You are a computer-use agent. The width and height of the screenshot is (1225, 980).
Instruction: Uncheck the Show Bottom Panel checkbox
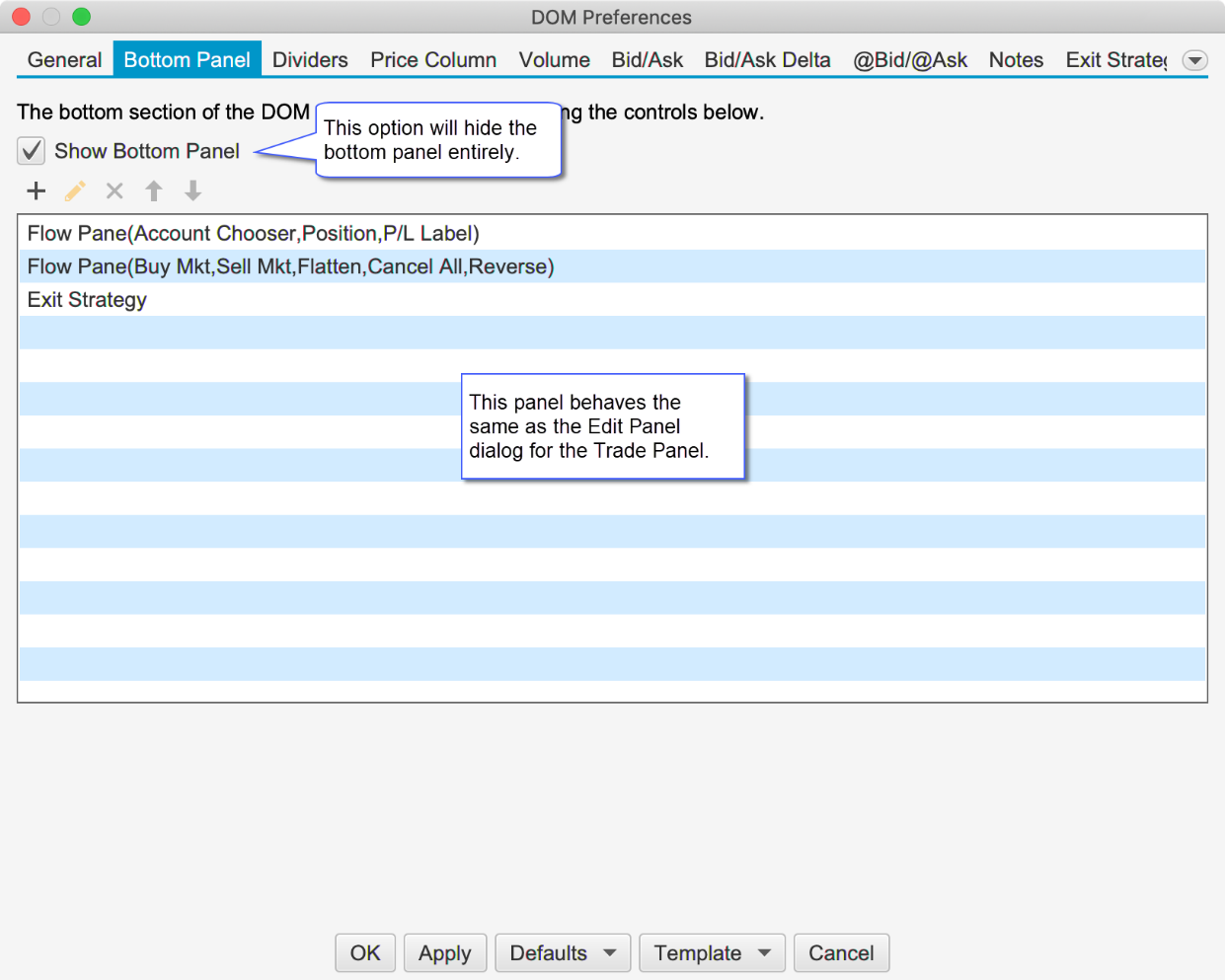tap(32, 151)
